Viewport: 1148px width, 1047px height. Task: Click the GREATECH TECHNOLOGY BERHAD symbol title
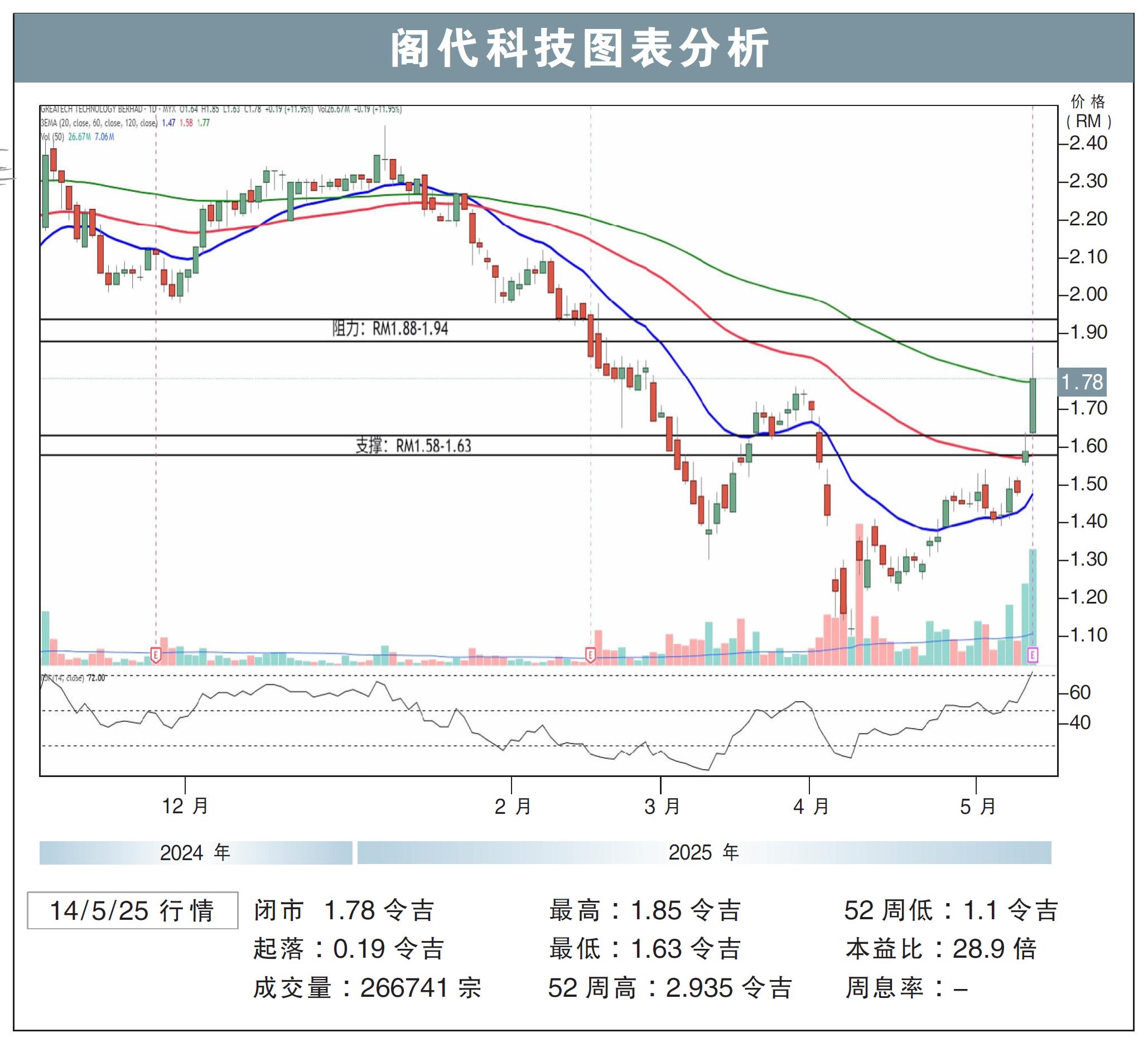(91, 109)
